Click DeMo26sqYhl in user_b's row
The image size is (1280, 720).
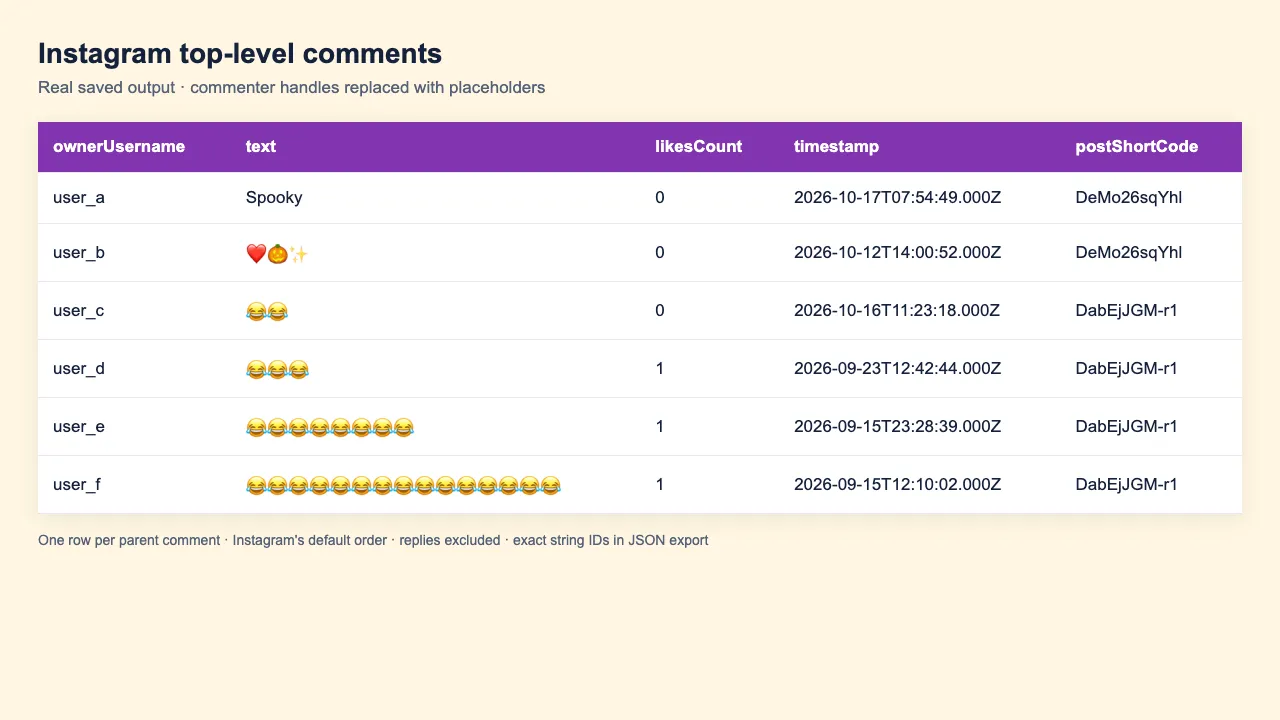click(x=1129, y=253)
